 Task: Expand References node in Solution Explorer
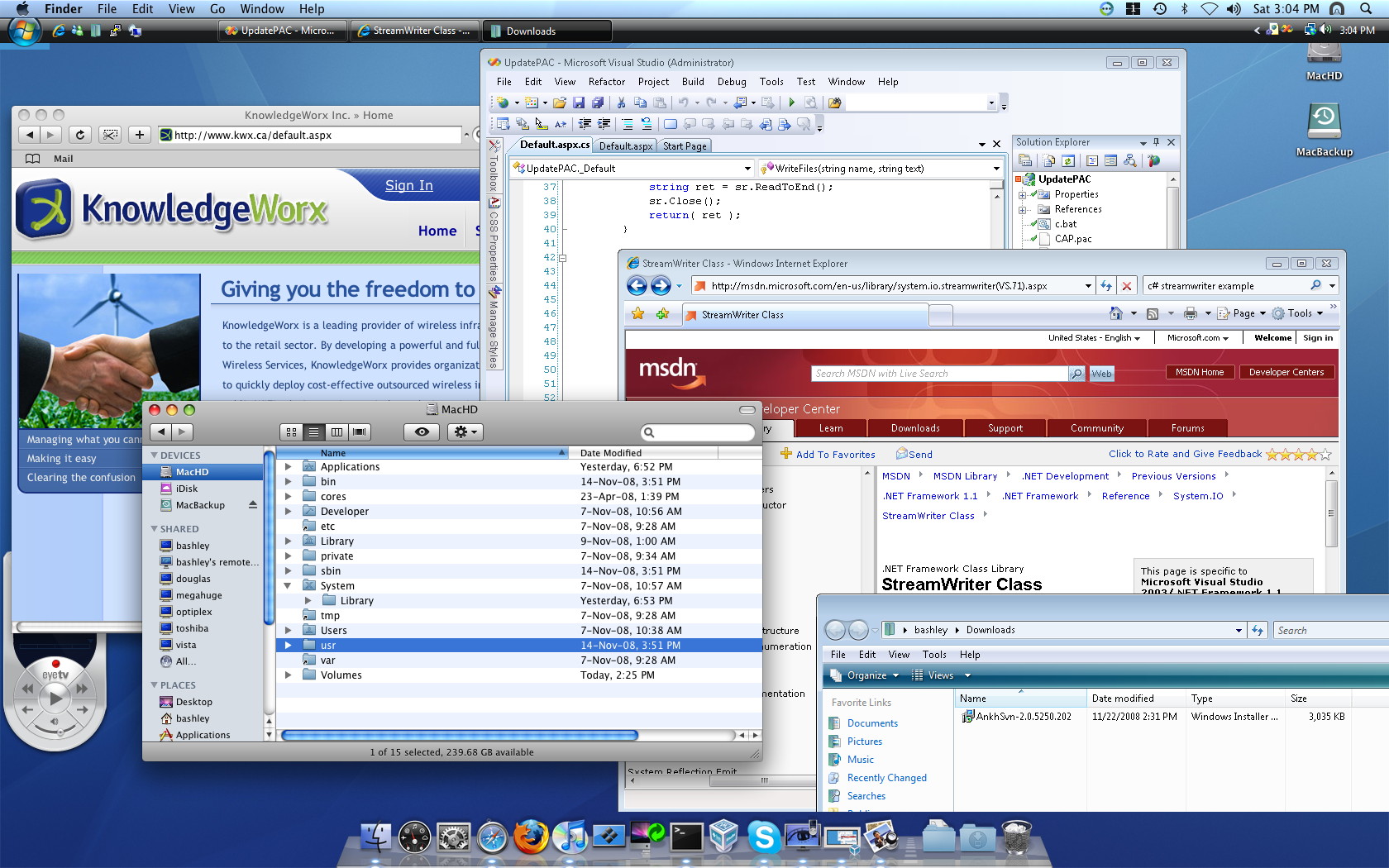[1022, 210]
